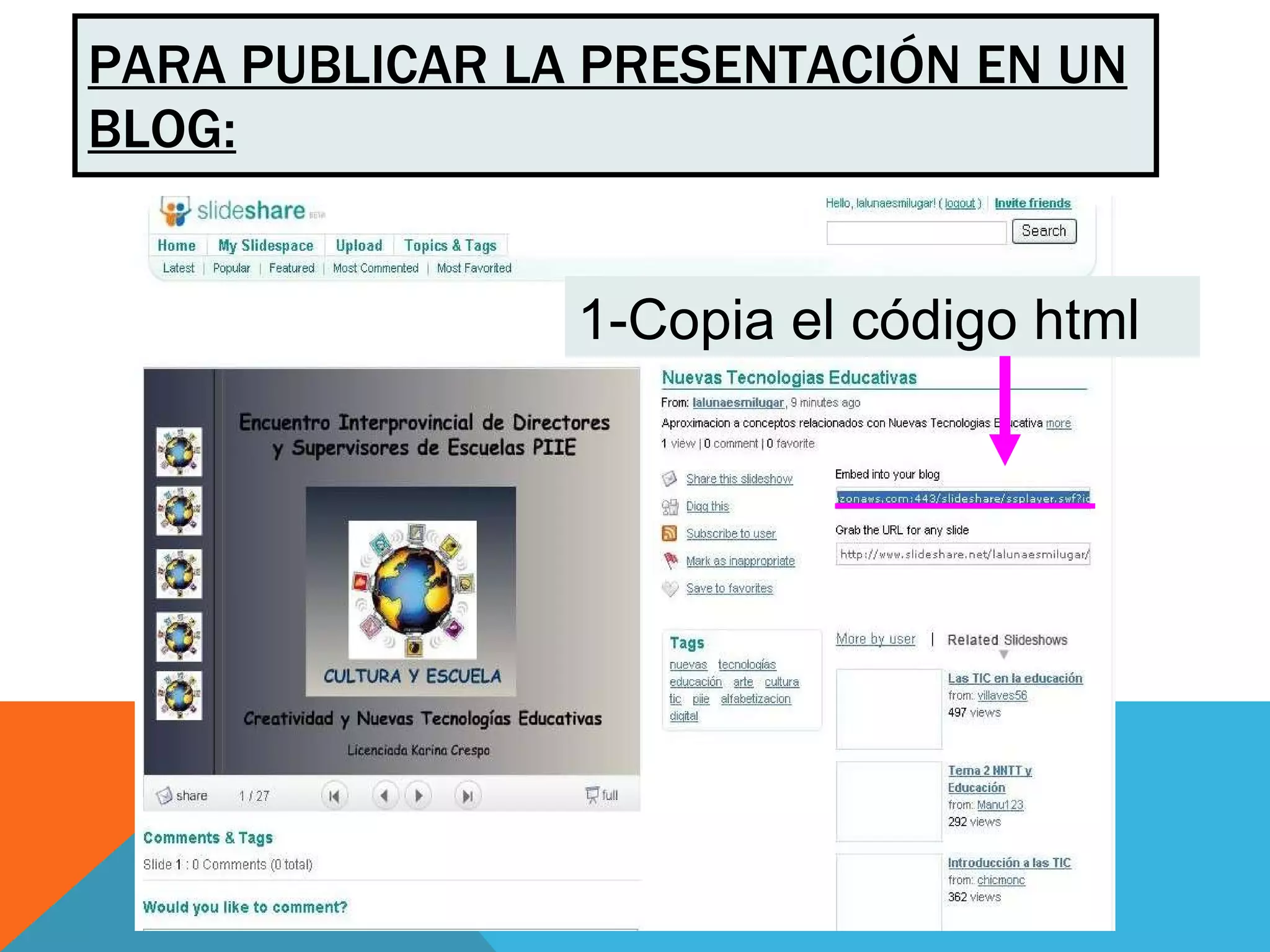
Task: Click the Search button
Action: (x=1044, y=231)
